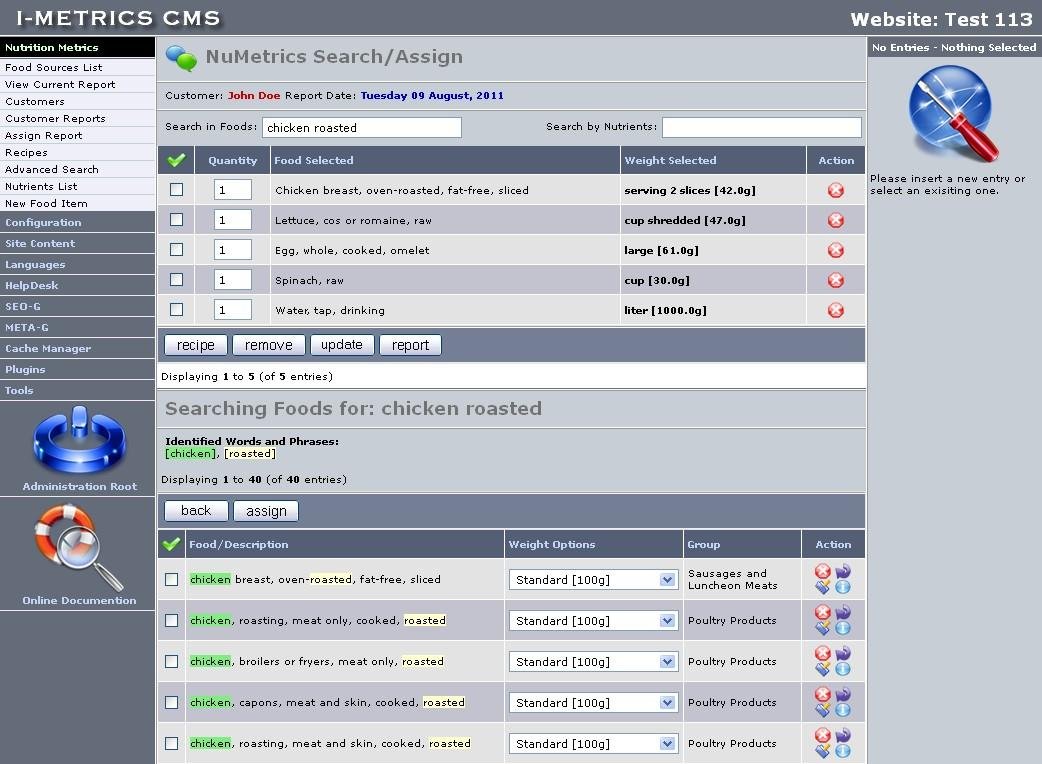The image size is (1042, 764).
Task: Click the info icon on the chicken breast result row
Action: pos(843,587)
